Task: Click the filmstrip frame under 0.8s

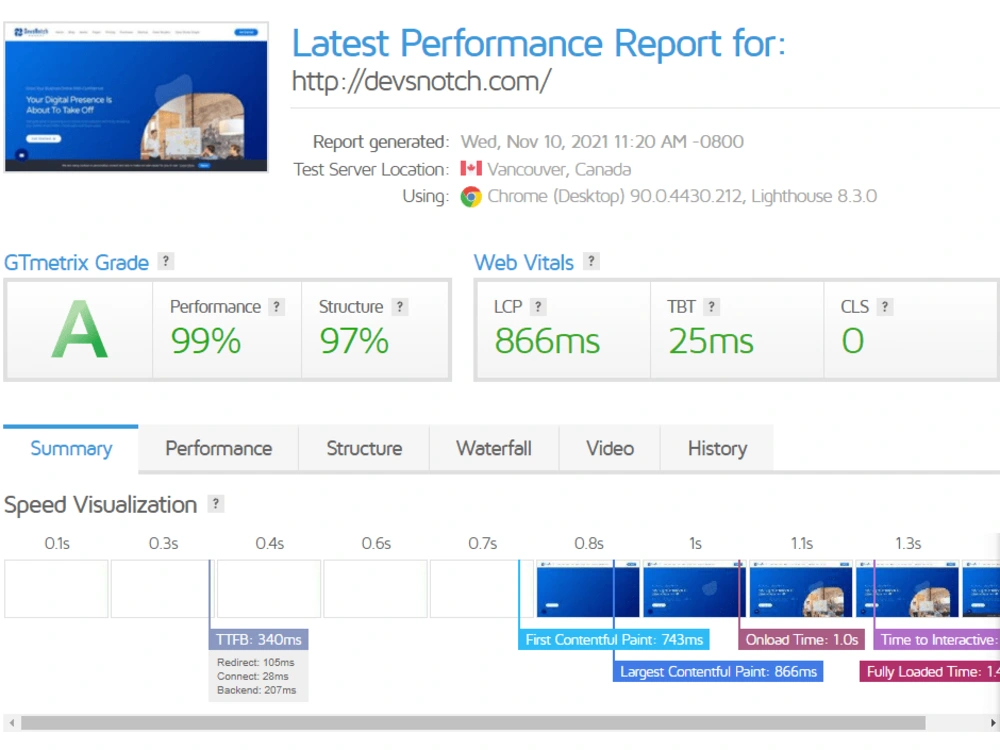Action: click(588, 589)
